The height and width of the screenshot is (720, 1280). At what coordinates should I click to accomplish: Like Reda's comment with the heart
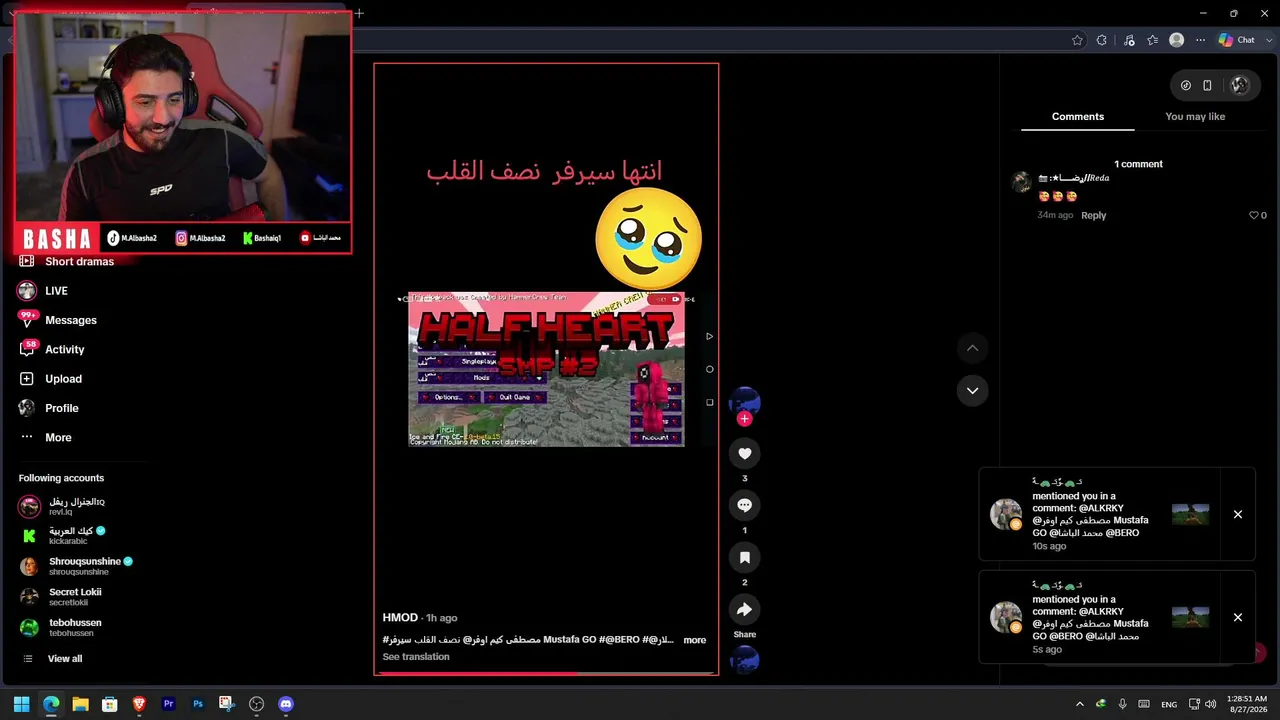pyautogui.click(x=1254, y=216)
